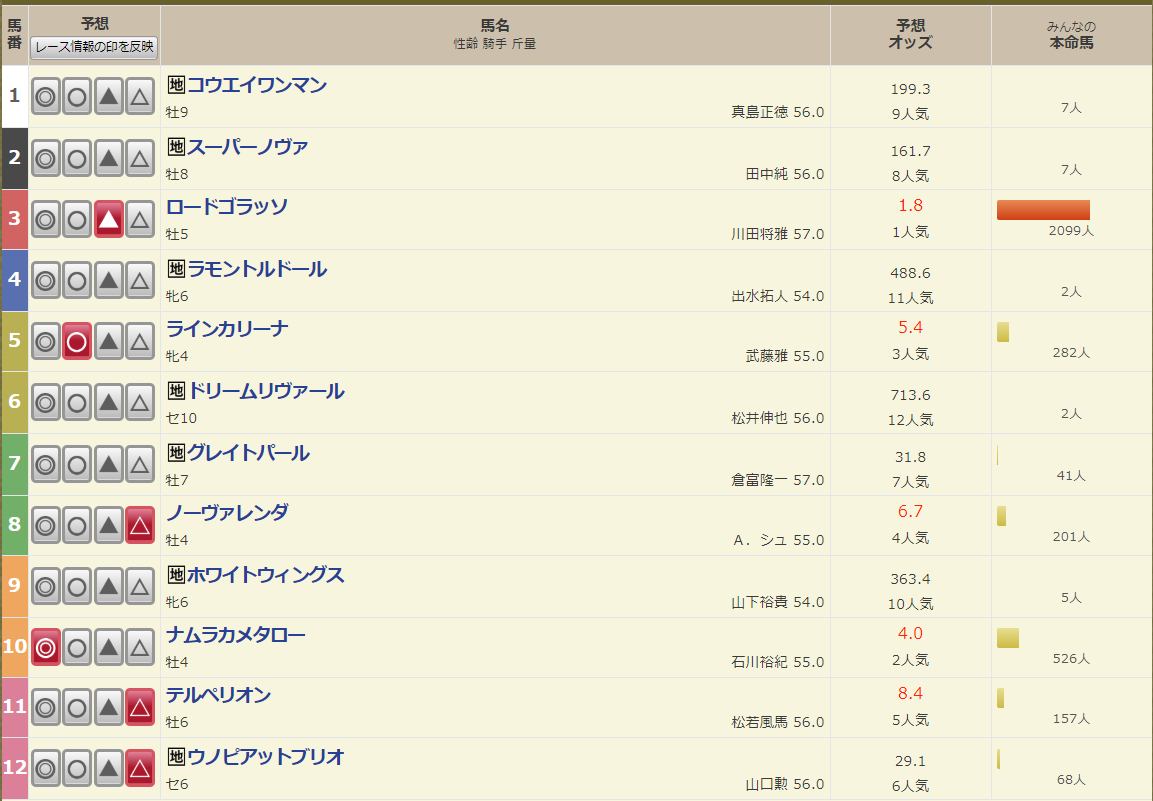Set double-circle mark for ロードゴラッソ
Image resolution: width=1153 pixels, height=801 pixels.
tap(46, 219)
